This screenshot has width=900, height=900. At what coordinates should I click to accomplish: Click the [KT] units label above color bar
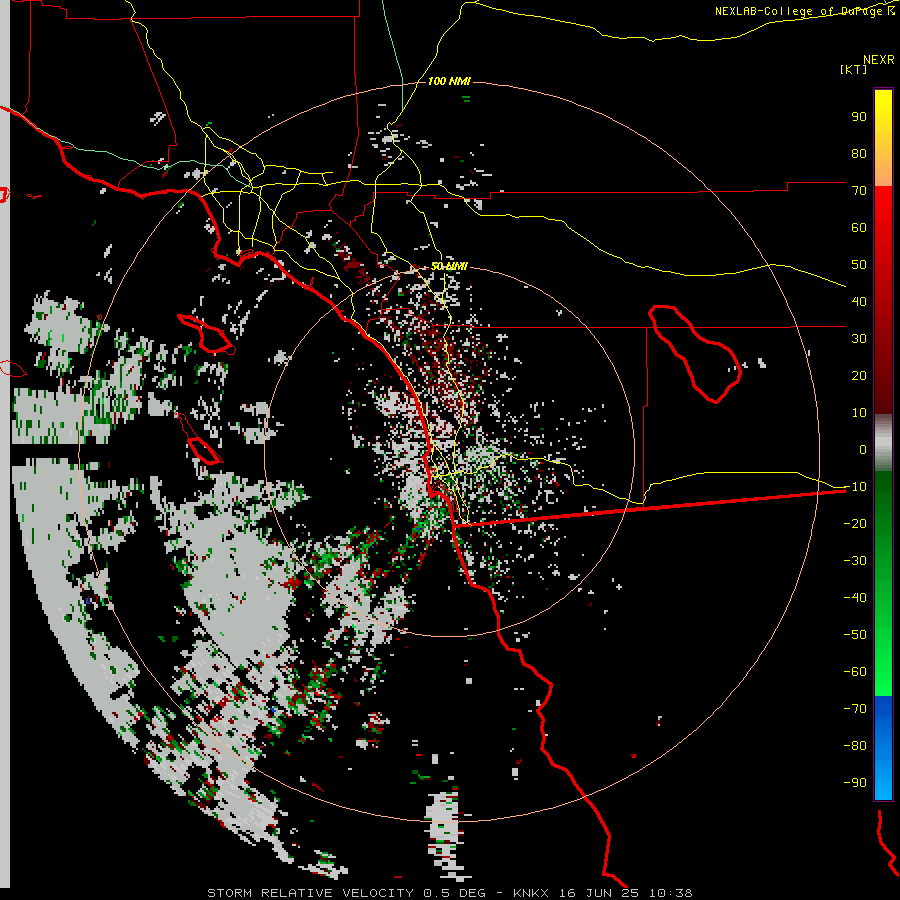pos(854,69)
